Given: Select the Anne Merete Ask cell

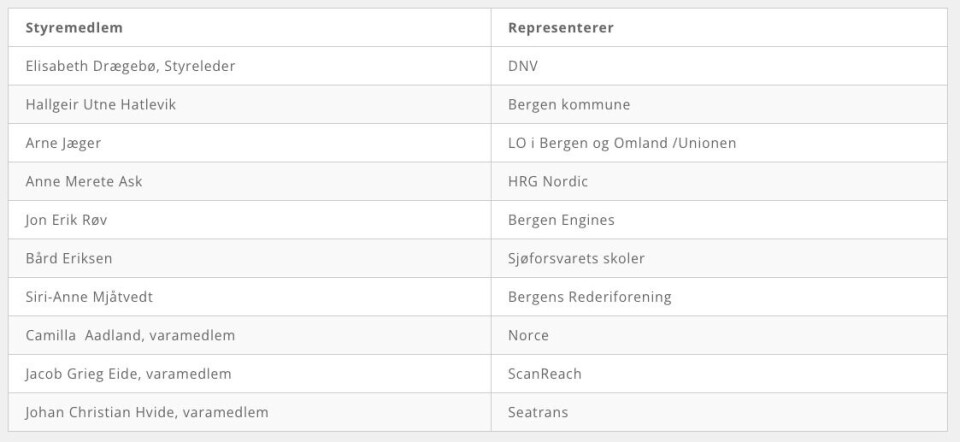Looking at the screenshot, I should pos(84,182).
